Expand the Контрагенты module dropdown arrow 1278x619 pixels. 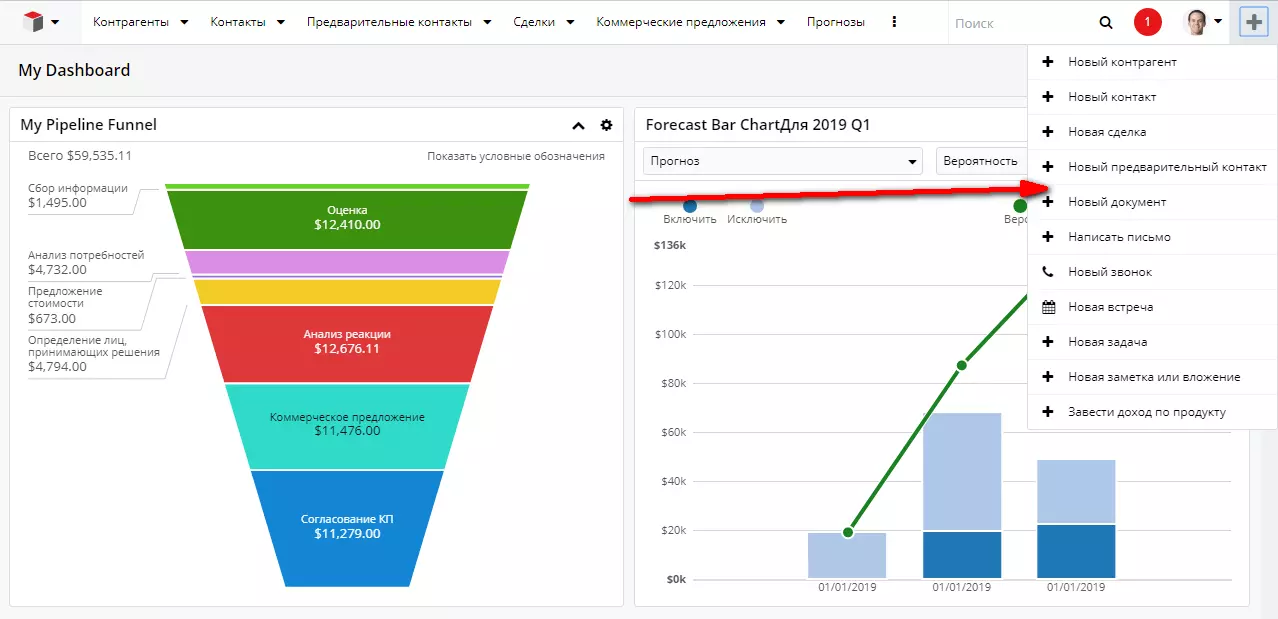[184, 22]
